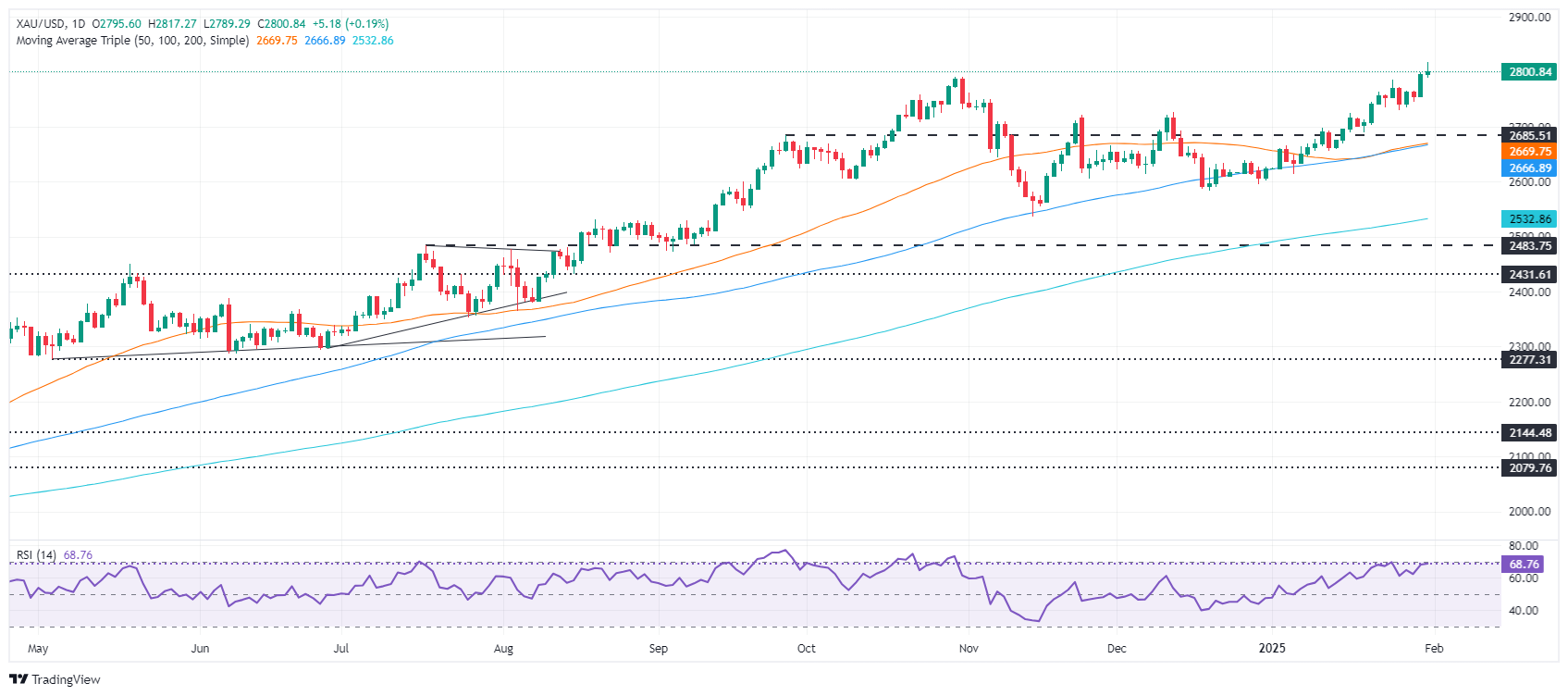Click the 2277.31 support level label

tap(1529, 359)
